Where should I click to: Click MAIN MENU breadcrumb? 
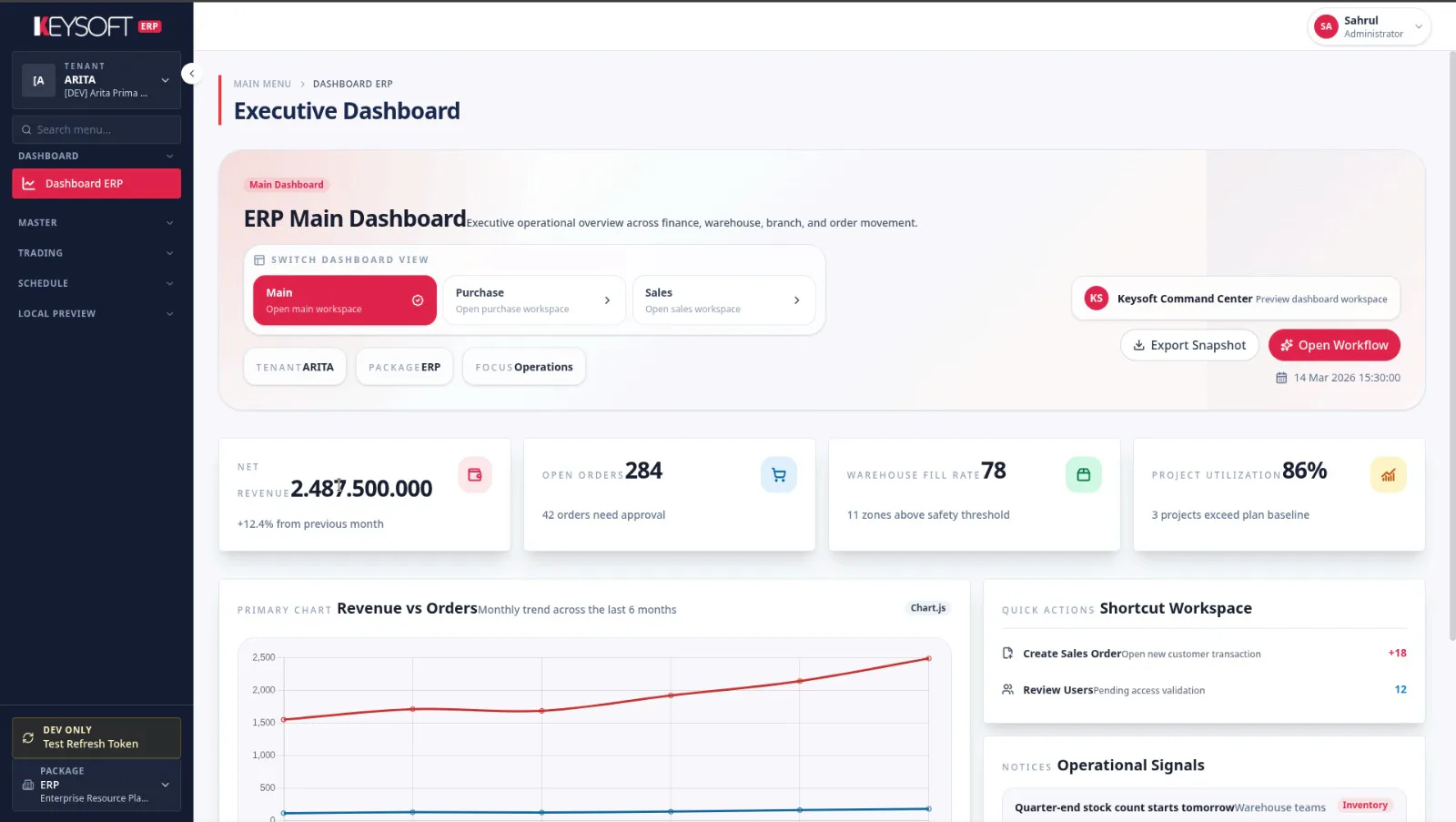point(262,84)
